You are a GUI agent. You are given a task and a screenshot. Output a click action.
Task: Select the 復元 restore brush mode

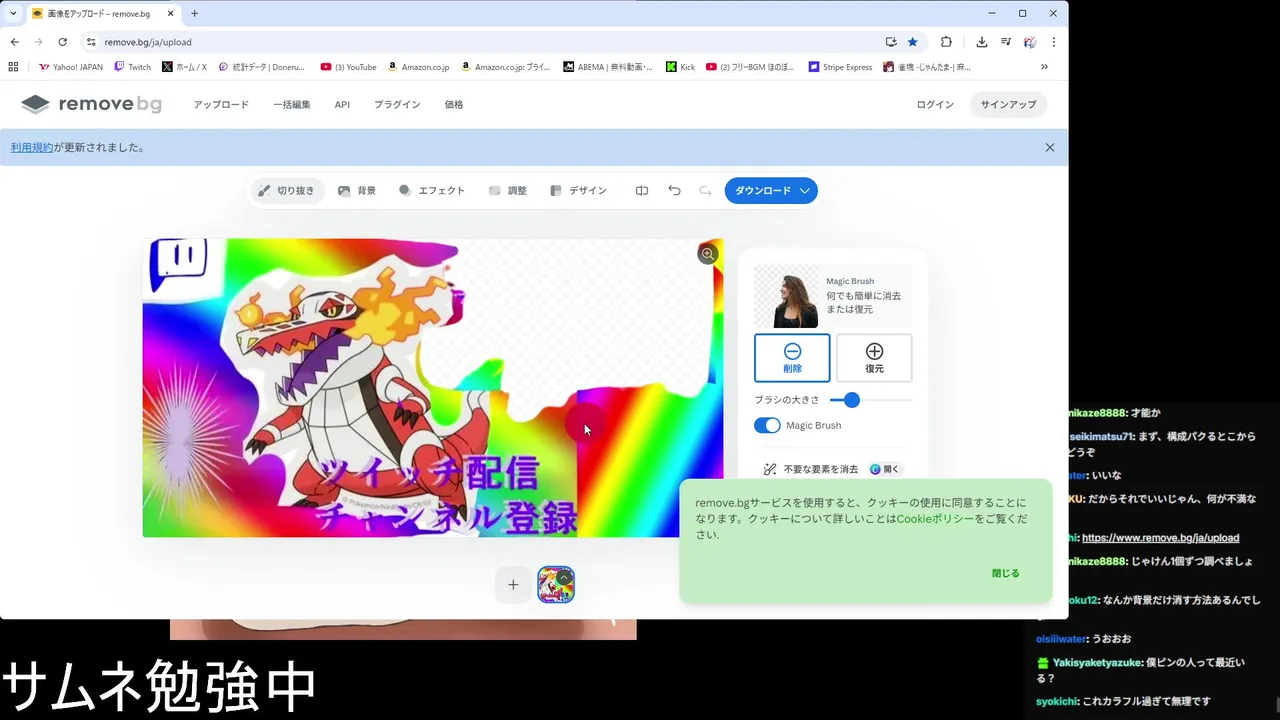click(x=874, y=358)
